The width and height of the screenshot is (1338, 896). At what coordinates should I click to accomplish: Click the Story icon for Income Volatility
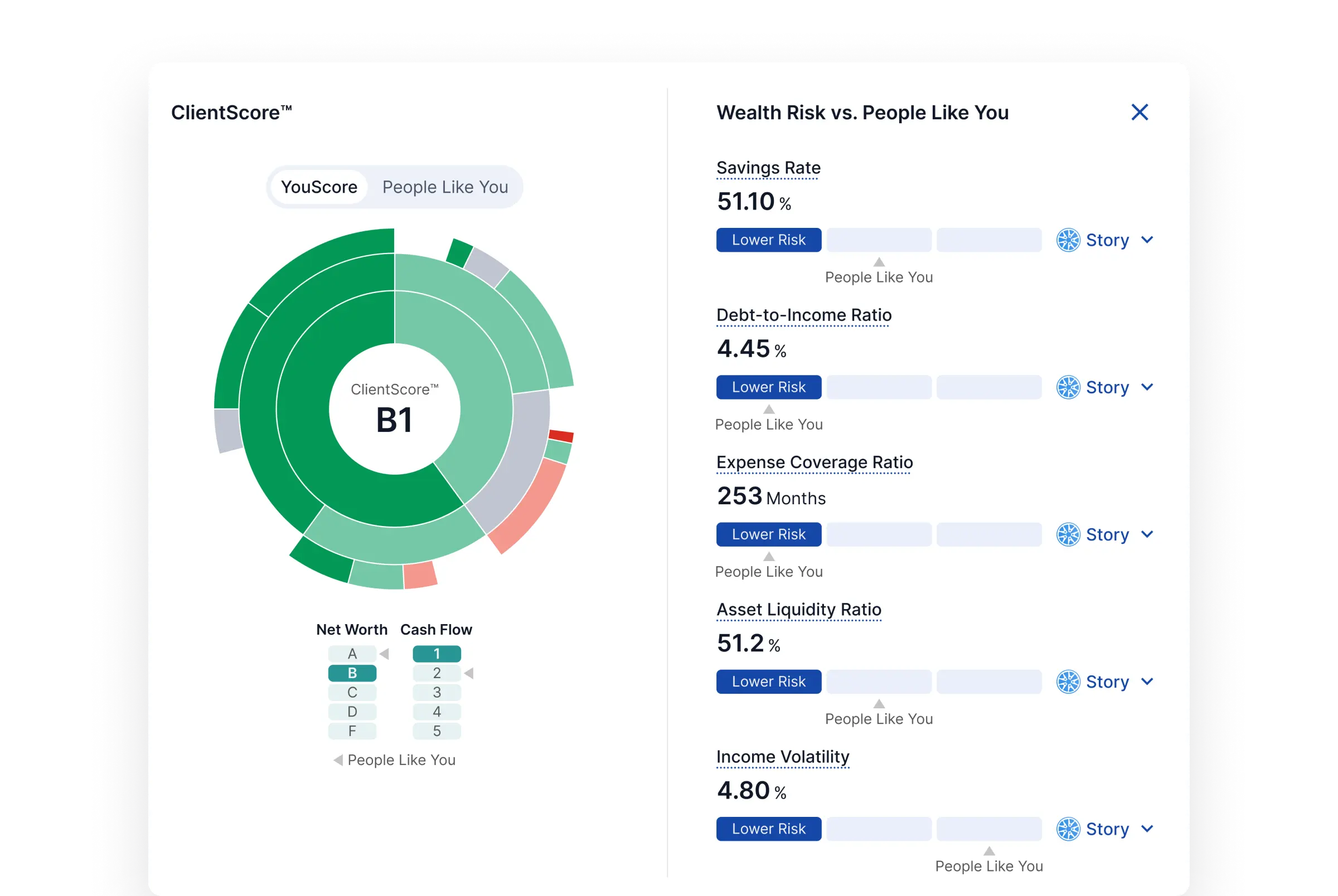[1068, 829]
